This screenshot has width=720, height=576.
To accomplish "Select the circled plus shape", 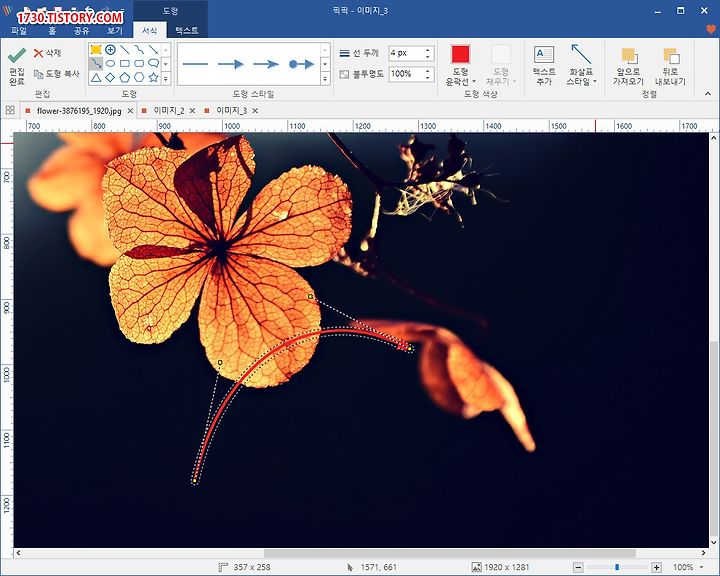I will [110, 50].
